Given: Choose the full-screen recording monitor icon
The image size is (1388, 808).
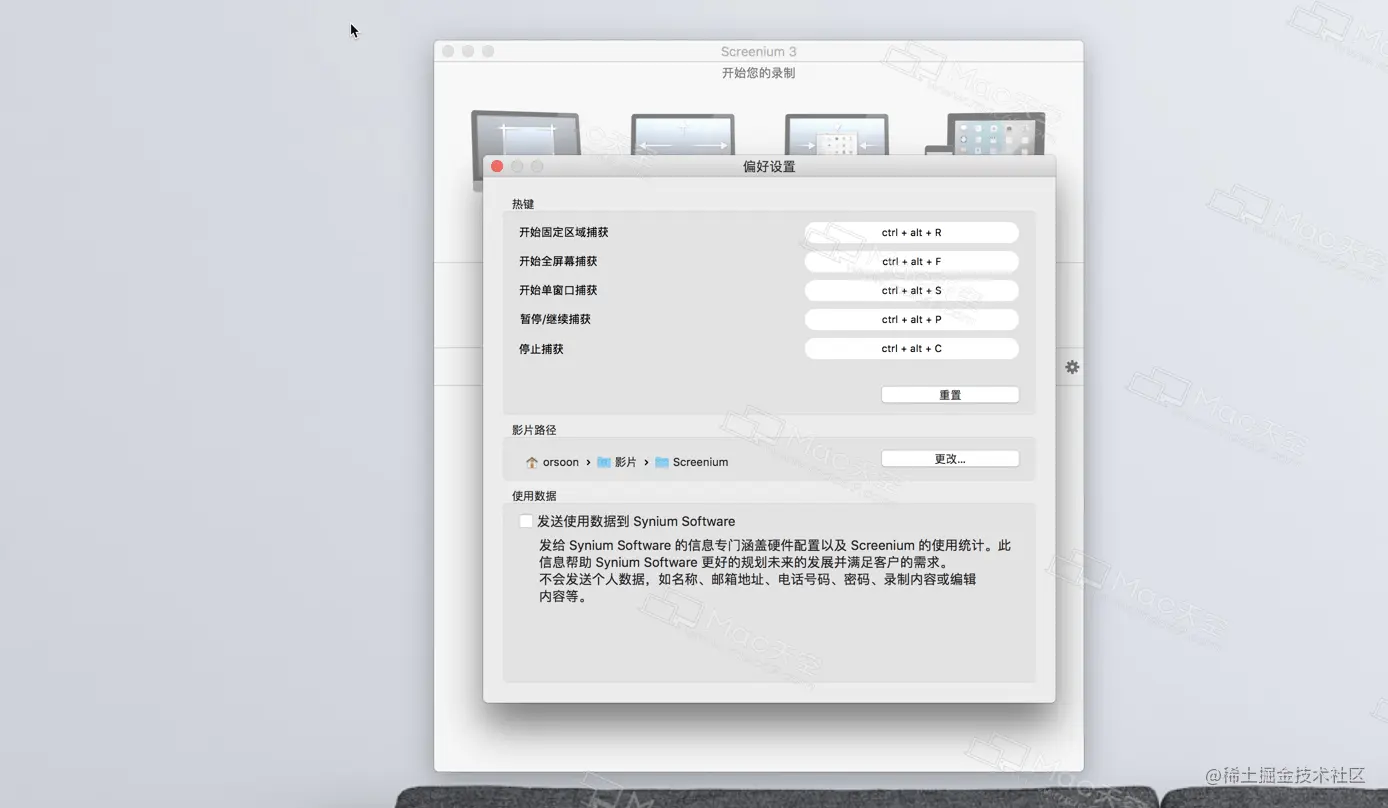Looking at the screenshot, I should [683, 134].
